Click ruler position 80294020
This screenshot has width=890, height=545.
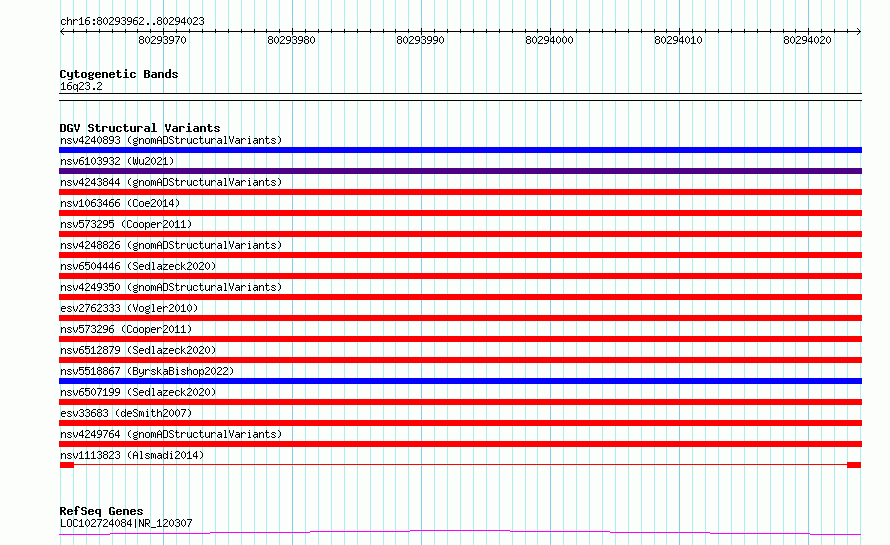[807, 40]
